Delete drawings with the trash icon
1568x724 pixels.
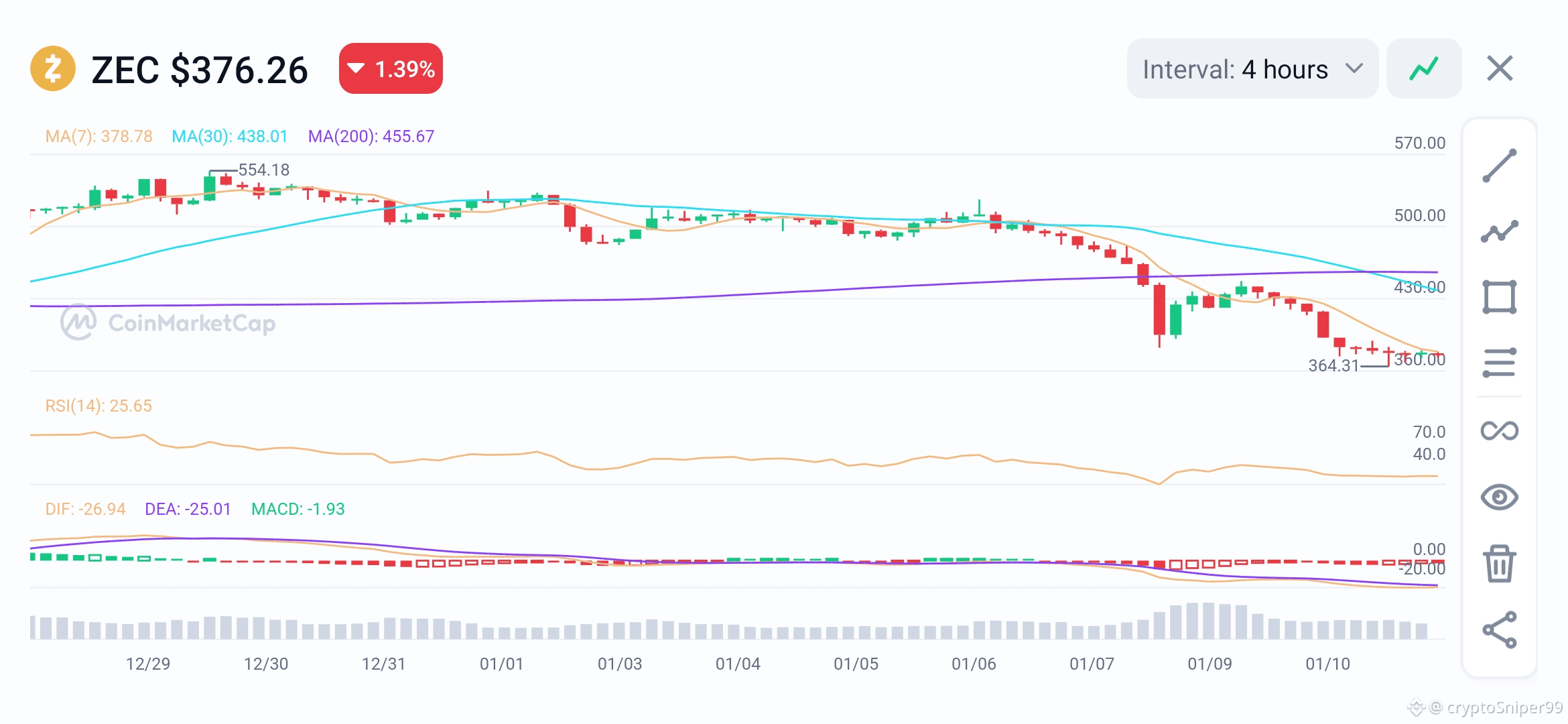[x=1499, y=563]
